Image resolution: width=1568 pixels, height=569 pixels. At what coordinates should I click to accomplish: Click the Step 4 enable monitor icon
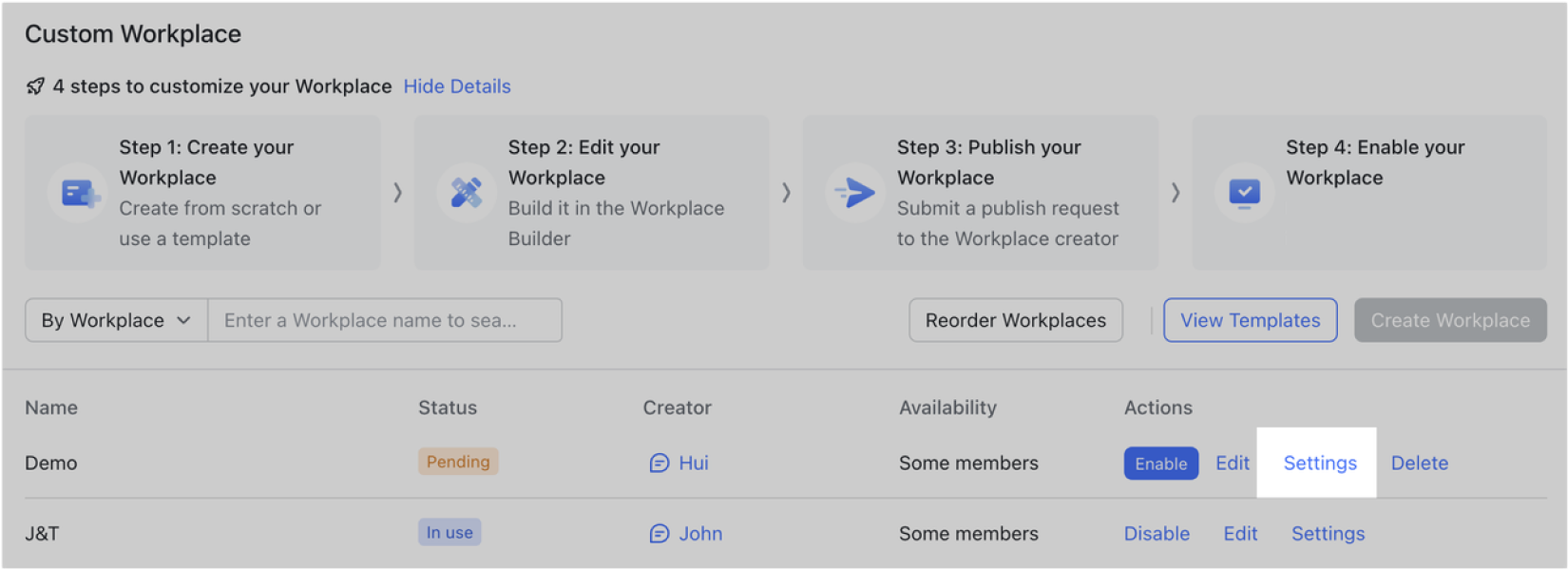pyautogui.click(x=1244, y=193)
